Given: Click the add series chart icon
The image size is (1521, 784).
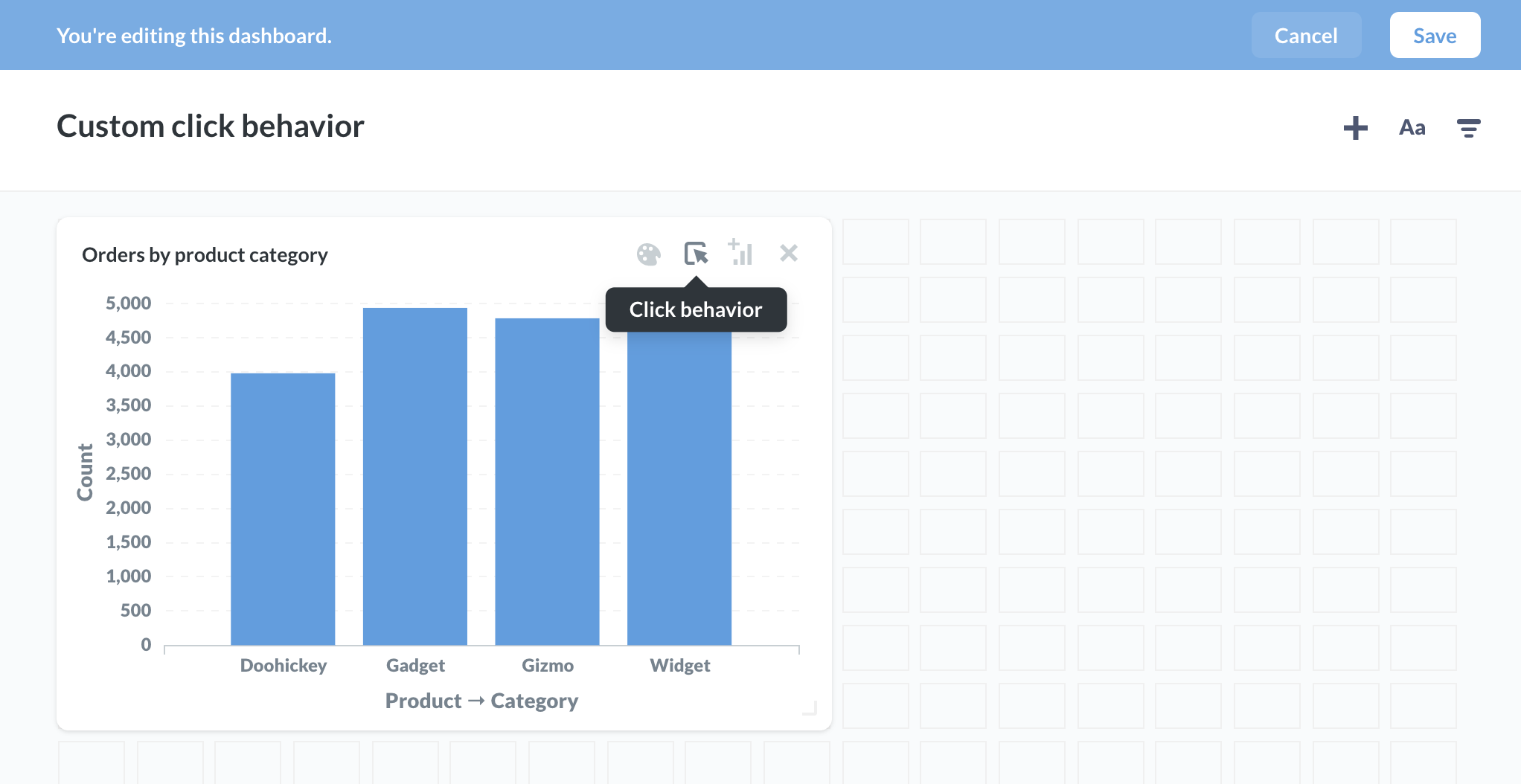Looking at the screenshot, I should pos(741,253).
